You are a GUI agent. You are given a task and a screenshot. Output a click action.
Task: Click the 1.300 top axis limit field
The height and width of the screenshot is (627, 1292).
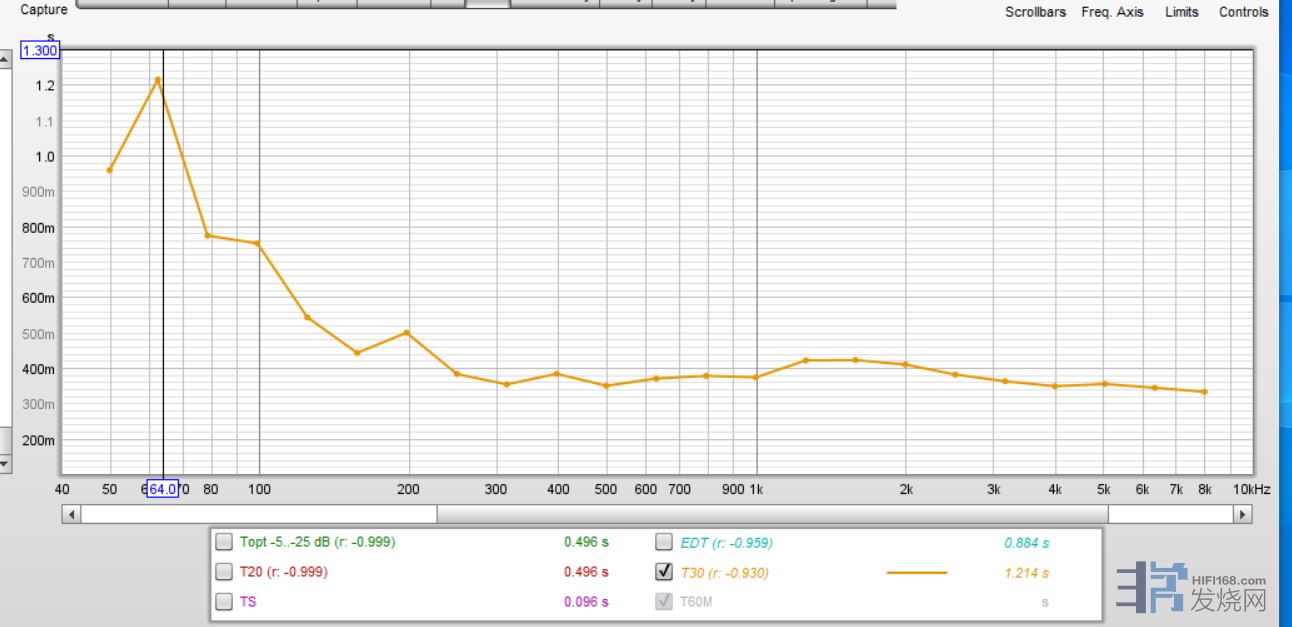(x=40, y=51)
